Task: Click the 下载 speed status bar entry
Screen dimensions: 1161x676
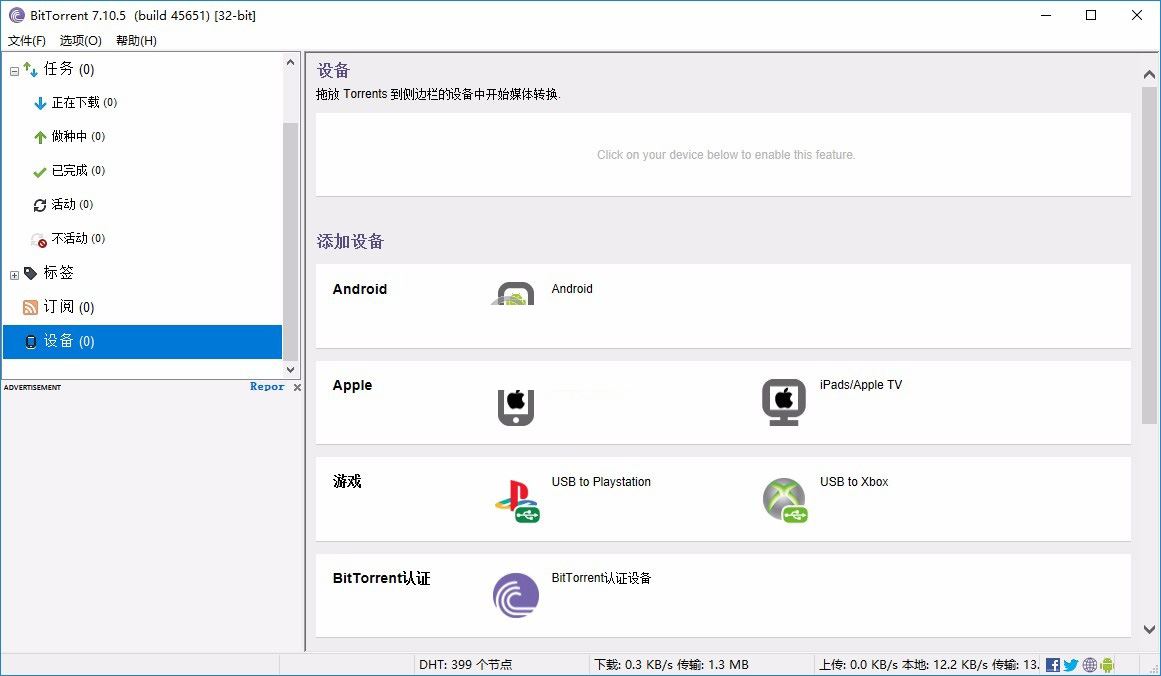Action: coord(672,665)
